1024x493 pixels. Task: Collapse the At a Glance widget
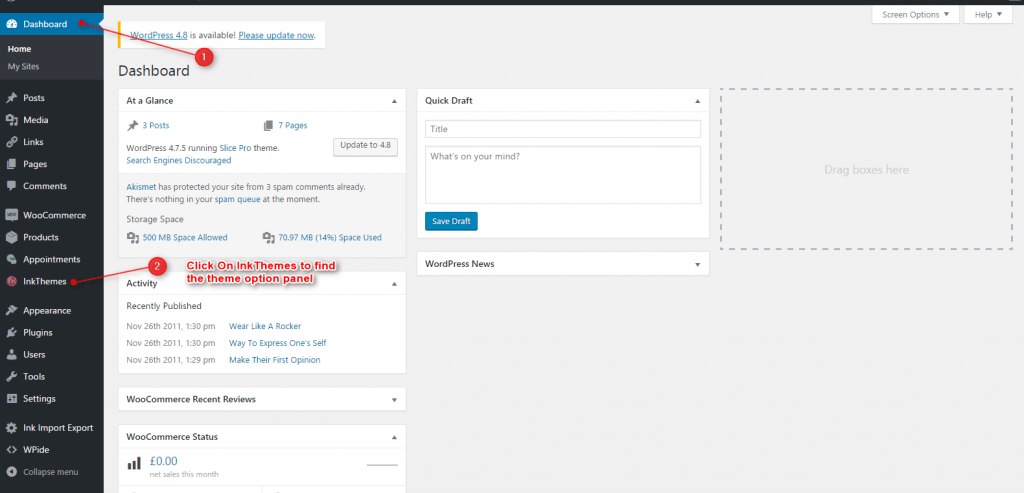[394, 101]
